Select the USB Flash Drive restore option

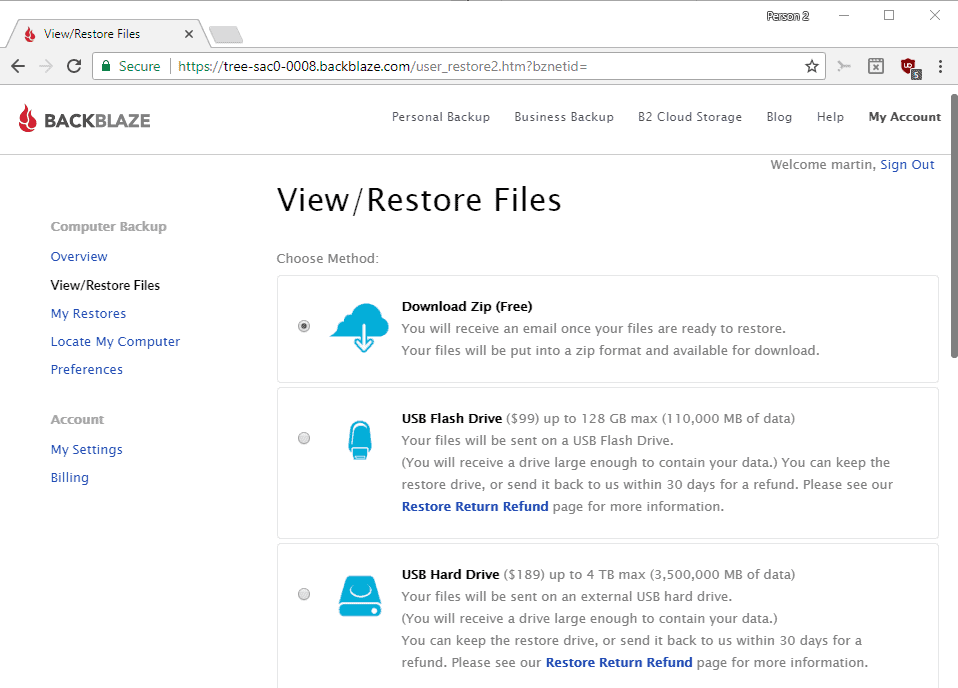(x=303, y=438)
